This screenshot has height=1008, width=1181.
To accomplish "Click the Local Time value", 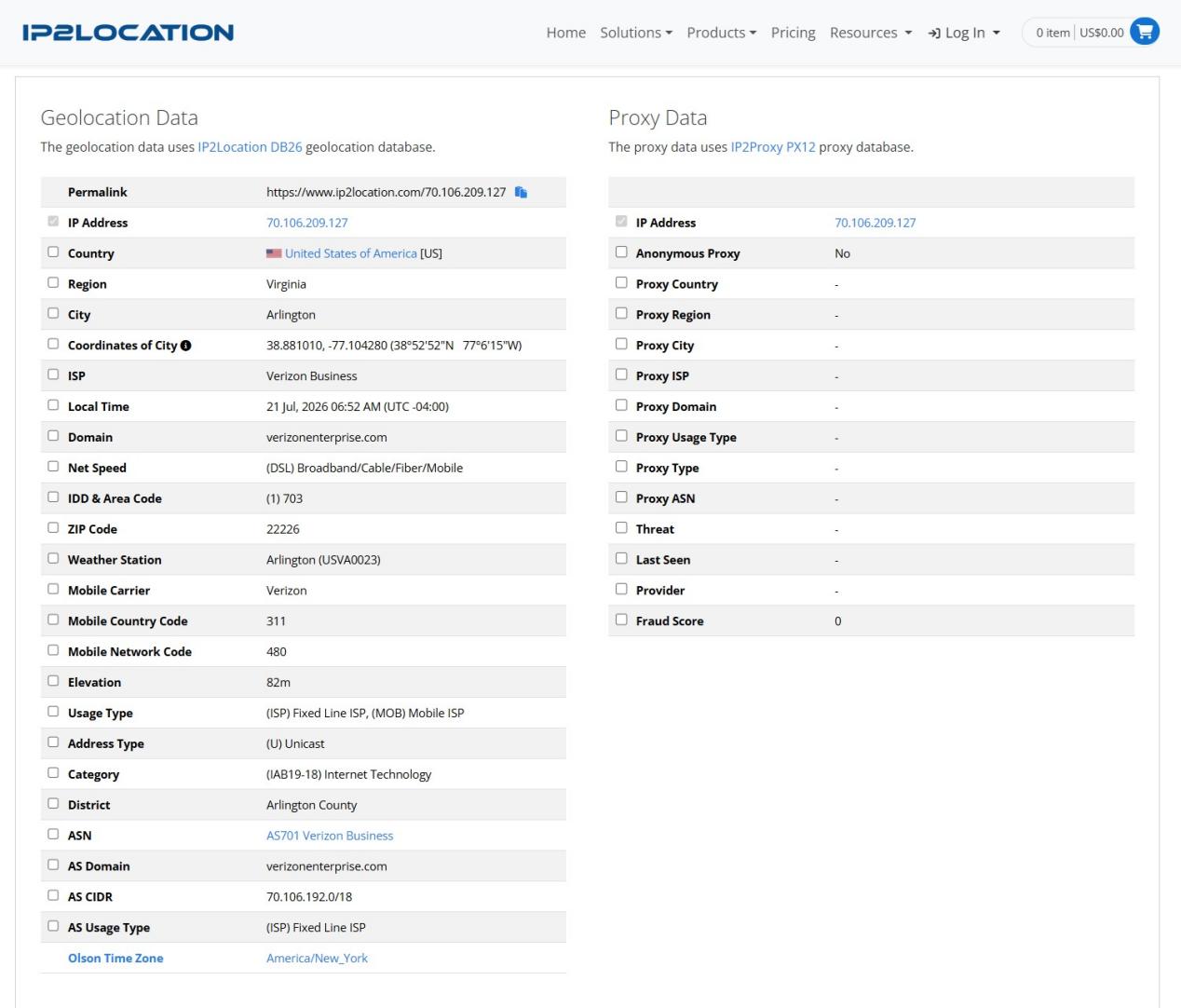I will pos(358,407).
